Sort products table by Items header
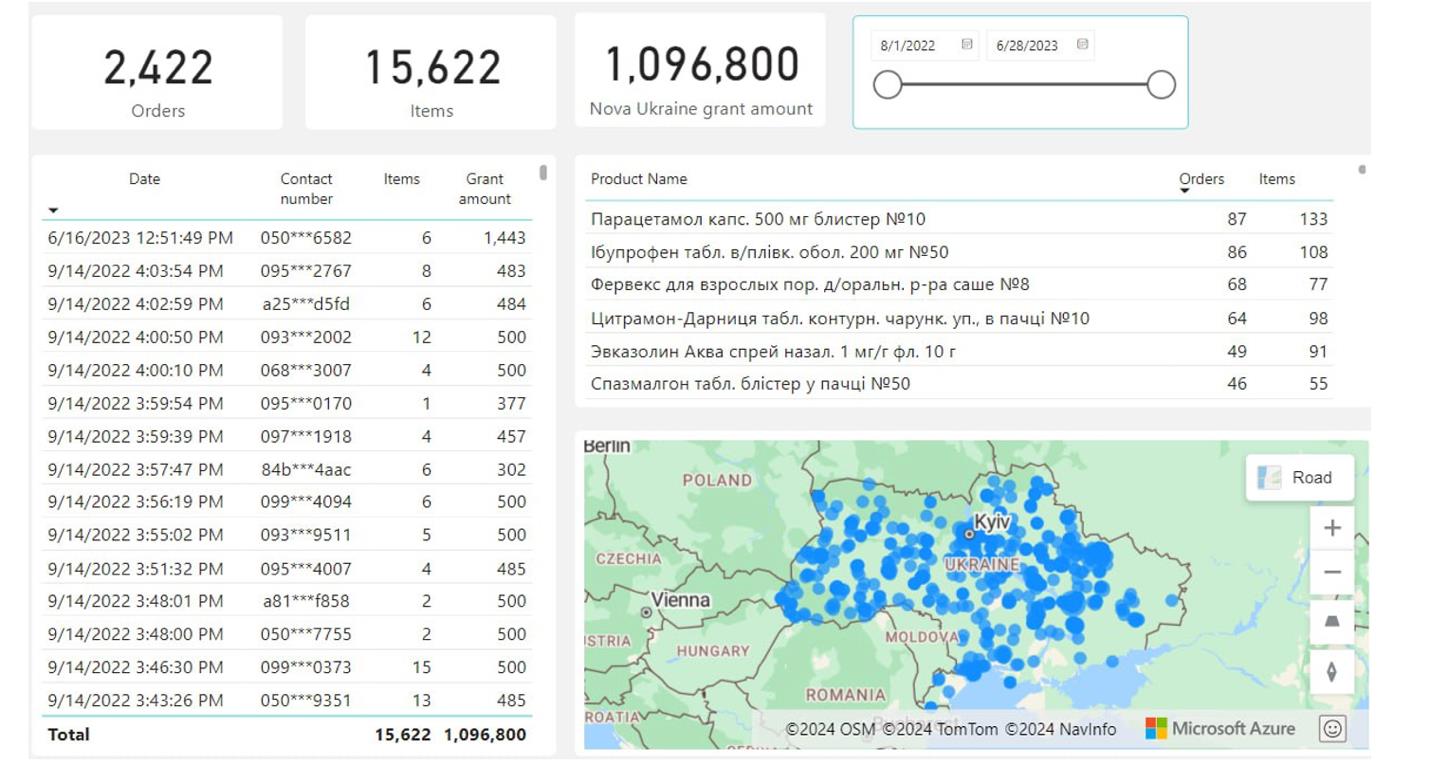Viewport: 1430px width, 766px height. click(1277, 179)
